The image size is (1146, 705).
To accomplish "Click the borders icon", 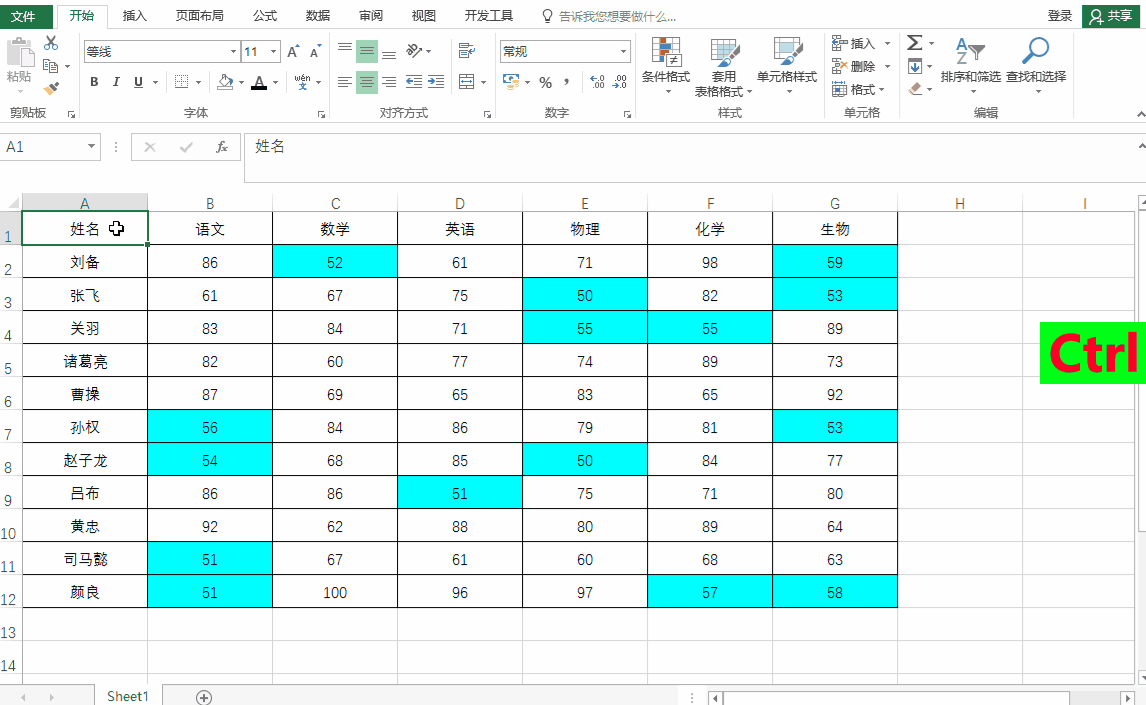I will [x=181, y=83].
